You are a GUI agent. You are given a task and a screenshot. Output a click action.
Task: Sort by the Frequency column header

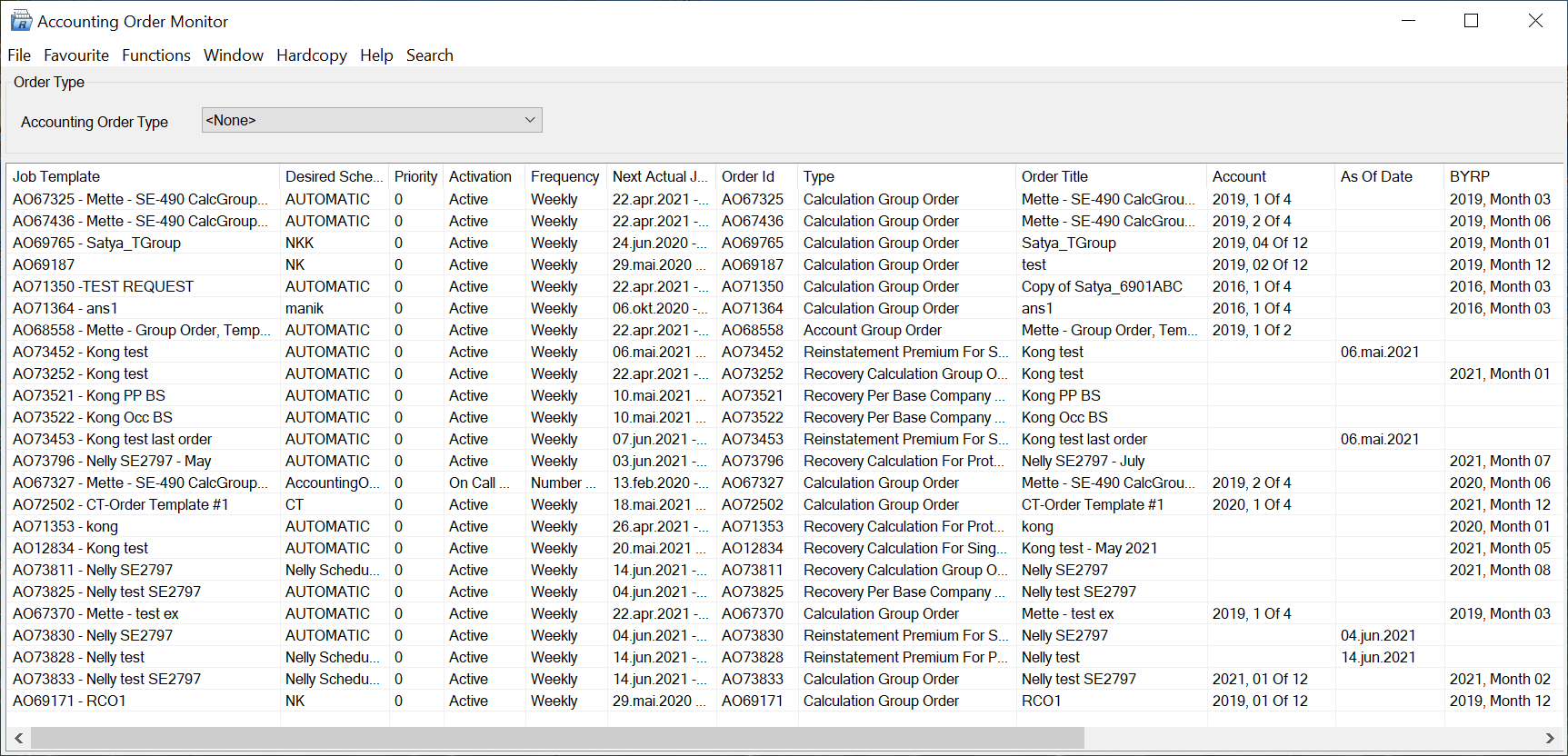pos(565,176)
